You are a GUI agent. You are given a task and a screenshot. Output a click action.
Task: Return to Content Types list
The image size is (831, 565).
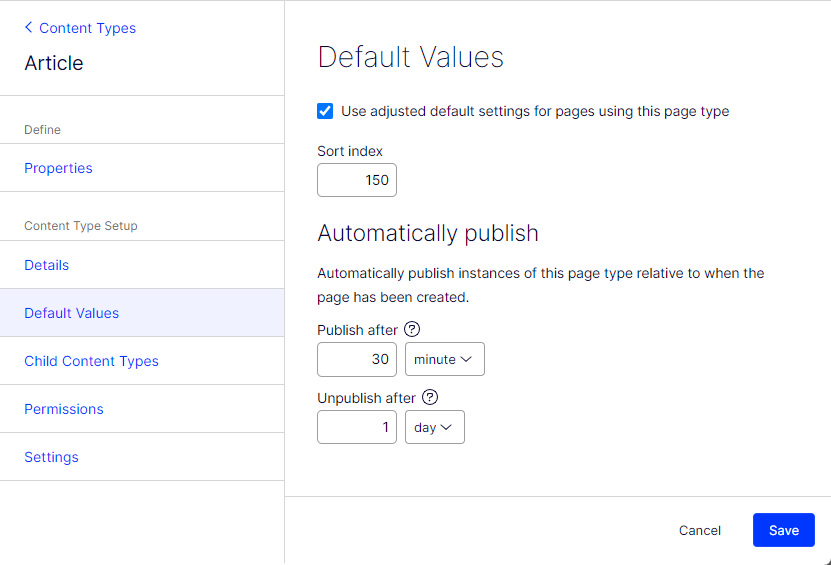[x=87, y=28]
